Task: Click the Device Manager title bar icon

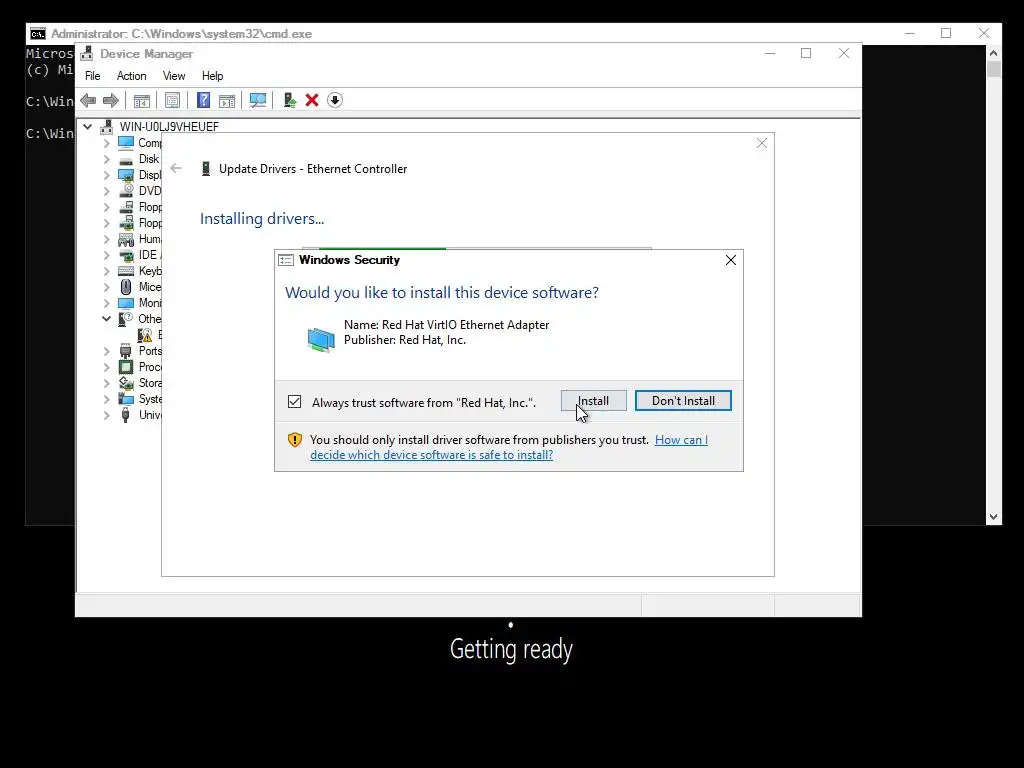Action: click(86, 54)
